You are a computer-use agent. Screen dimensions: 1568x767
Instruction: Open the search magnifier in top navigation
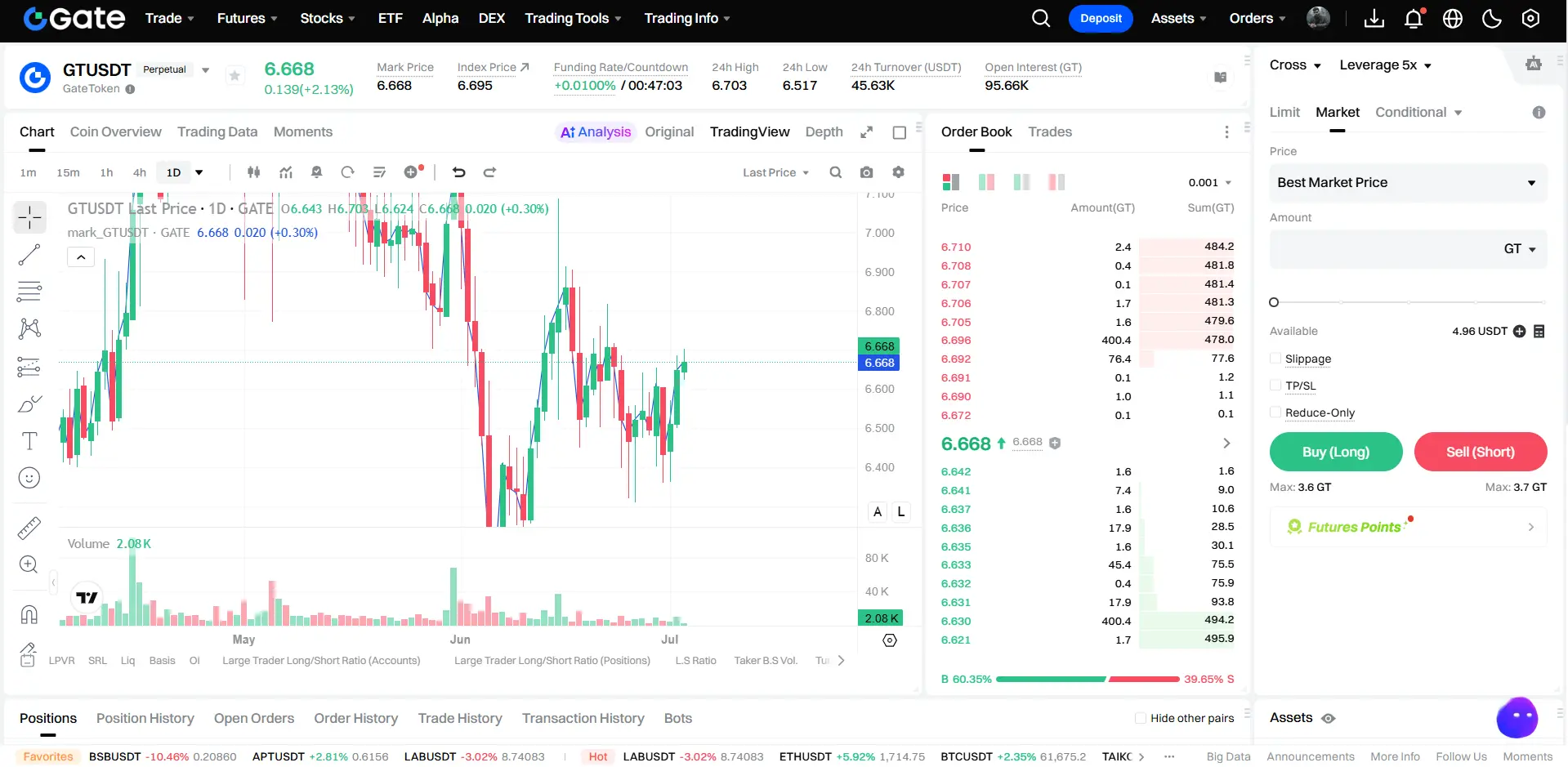point(1040,18)
